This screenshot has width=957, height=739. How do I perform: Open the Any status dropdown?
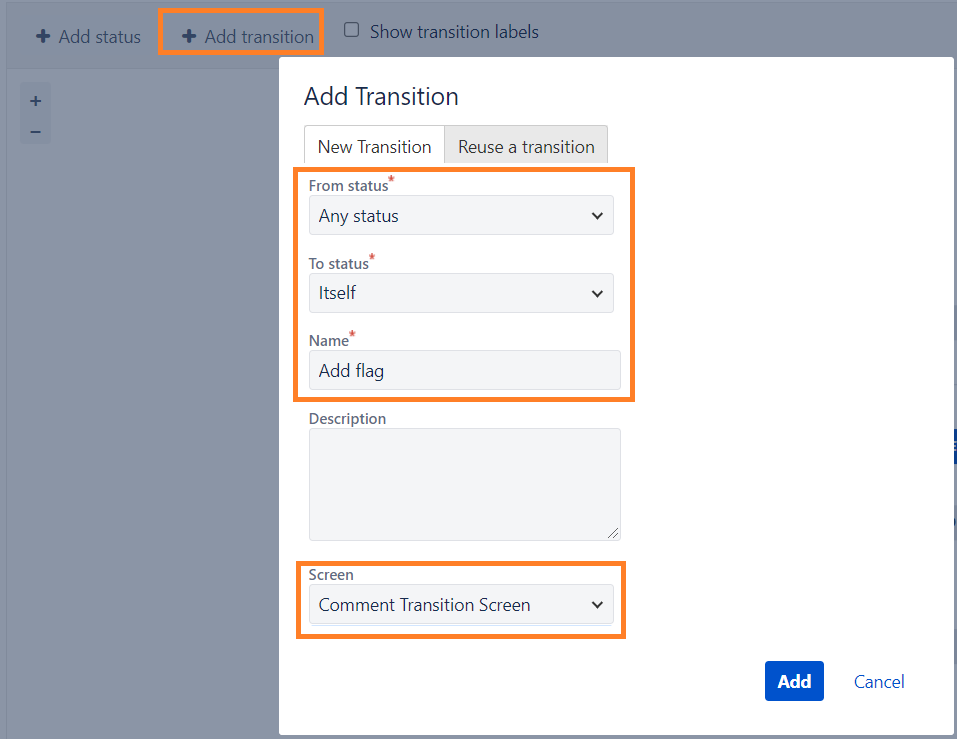(x=461, y=215)
